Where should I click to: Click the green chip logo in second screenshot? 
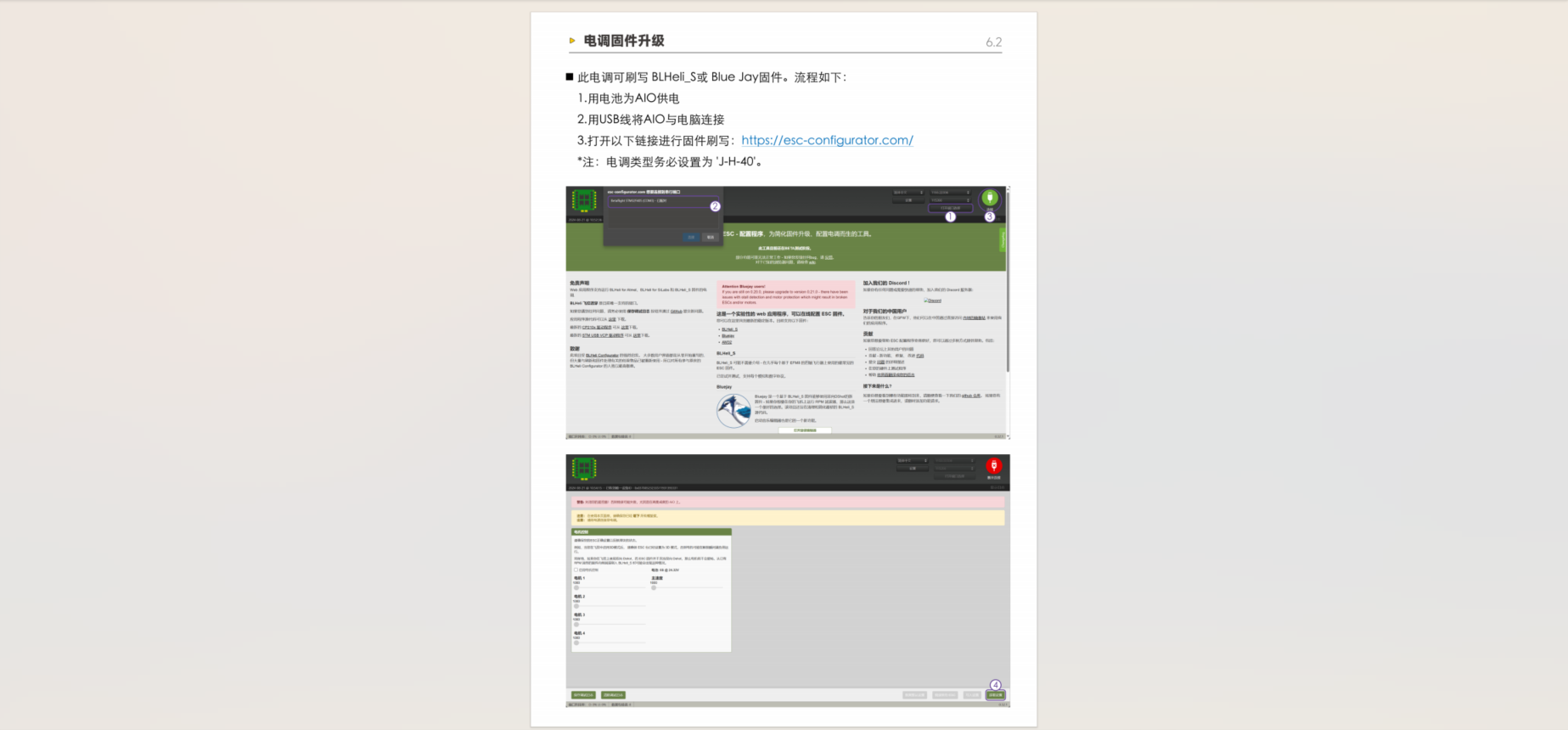click(x=584, y=468)
